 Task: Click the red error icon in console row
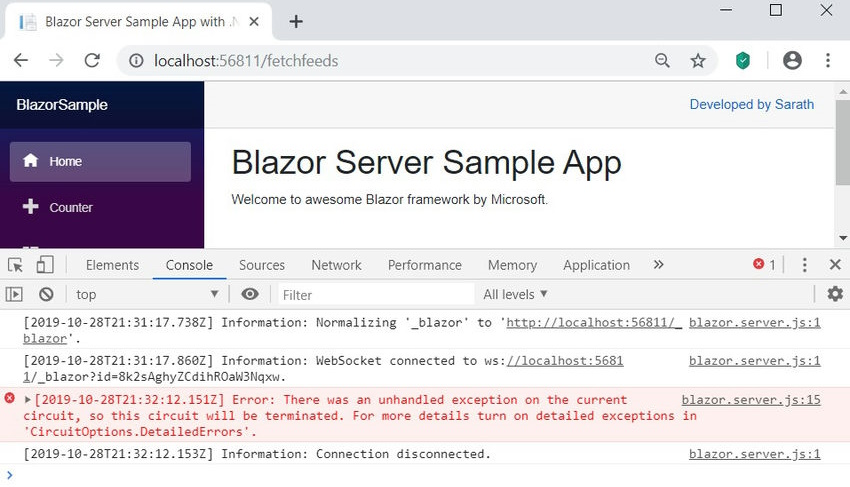[10, 399]
